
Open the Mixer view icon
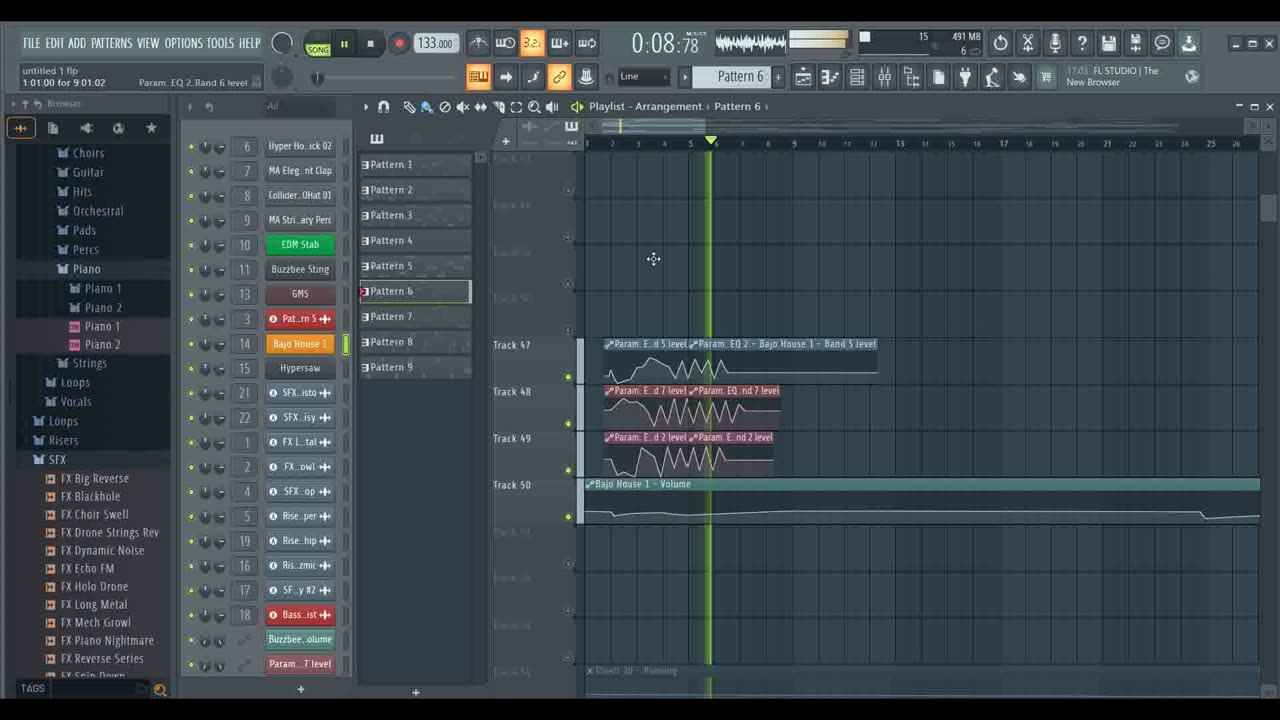[884, 77]
